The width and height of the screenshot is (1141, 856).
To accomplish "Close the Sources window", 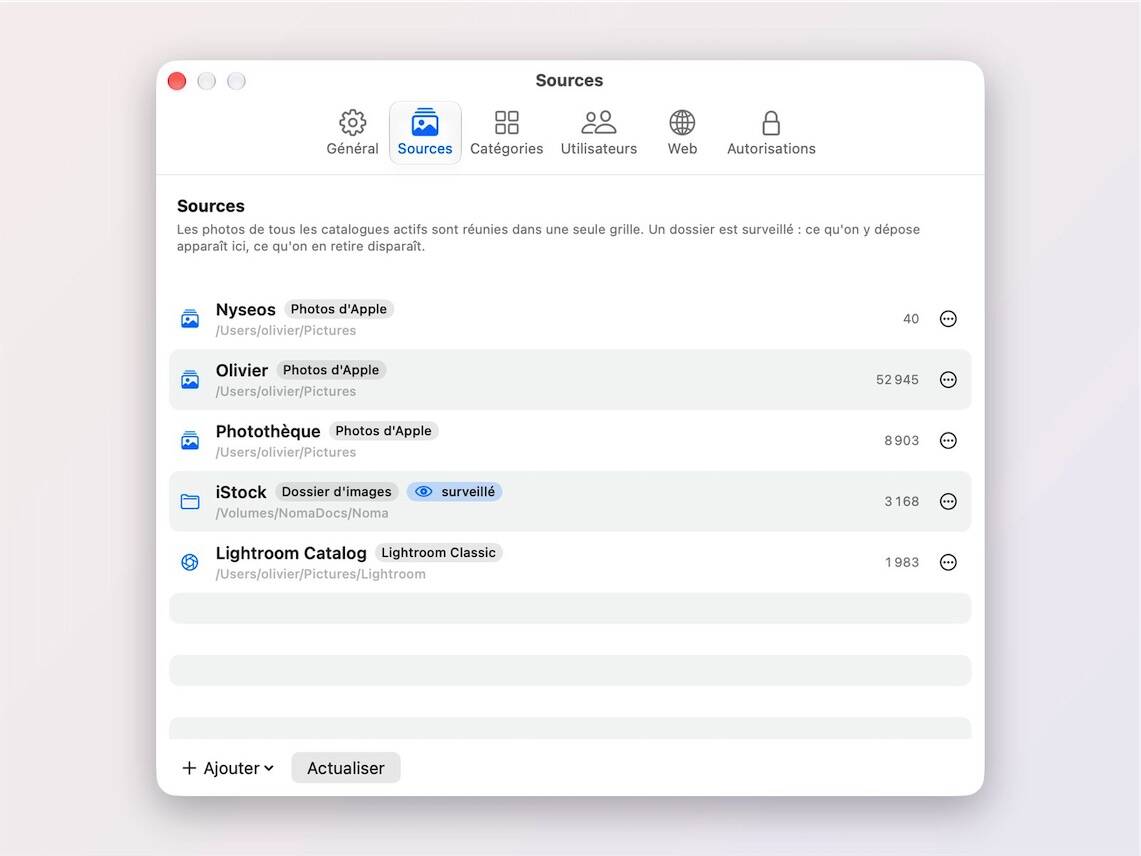I will point(177,81).
